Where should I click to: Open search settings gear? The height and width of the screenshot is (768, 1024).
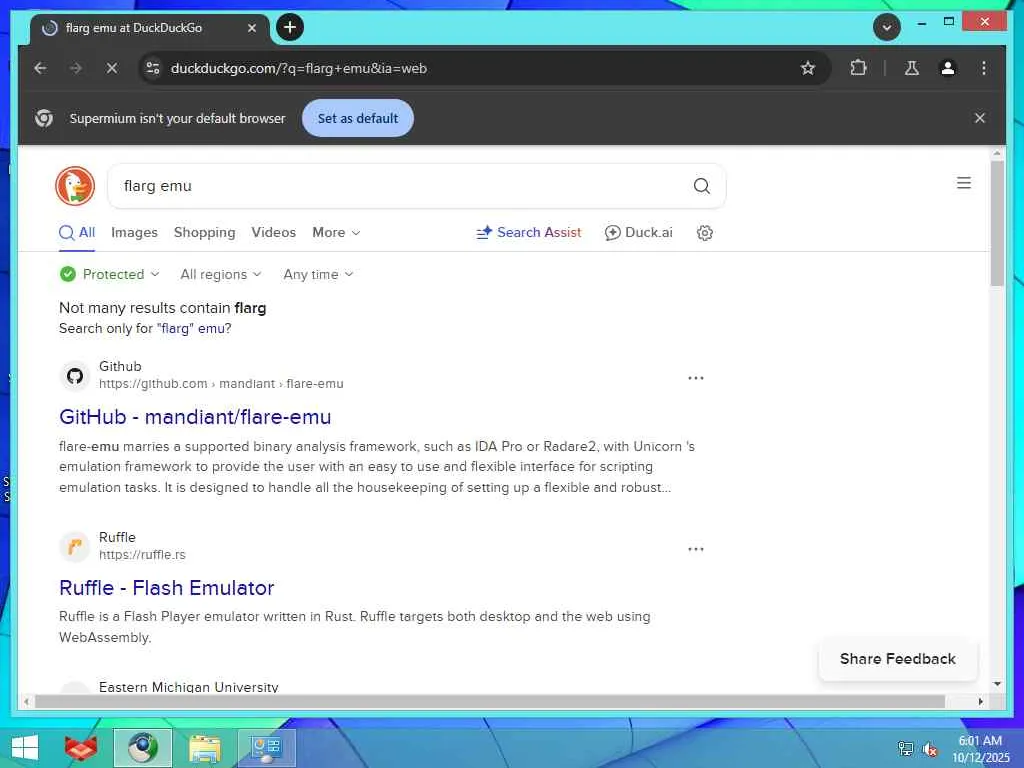point(705,232)
